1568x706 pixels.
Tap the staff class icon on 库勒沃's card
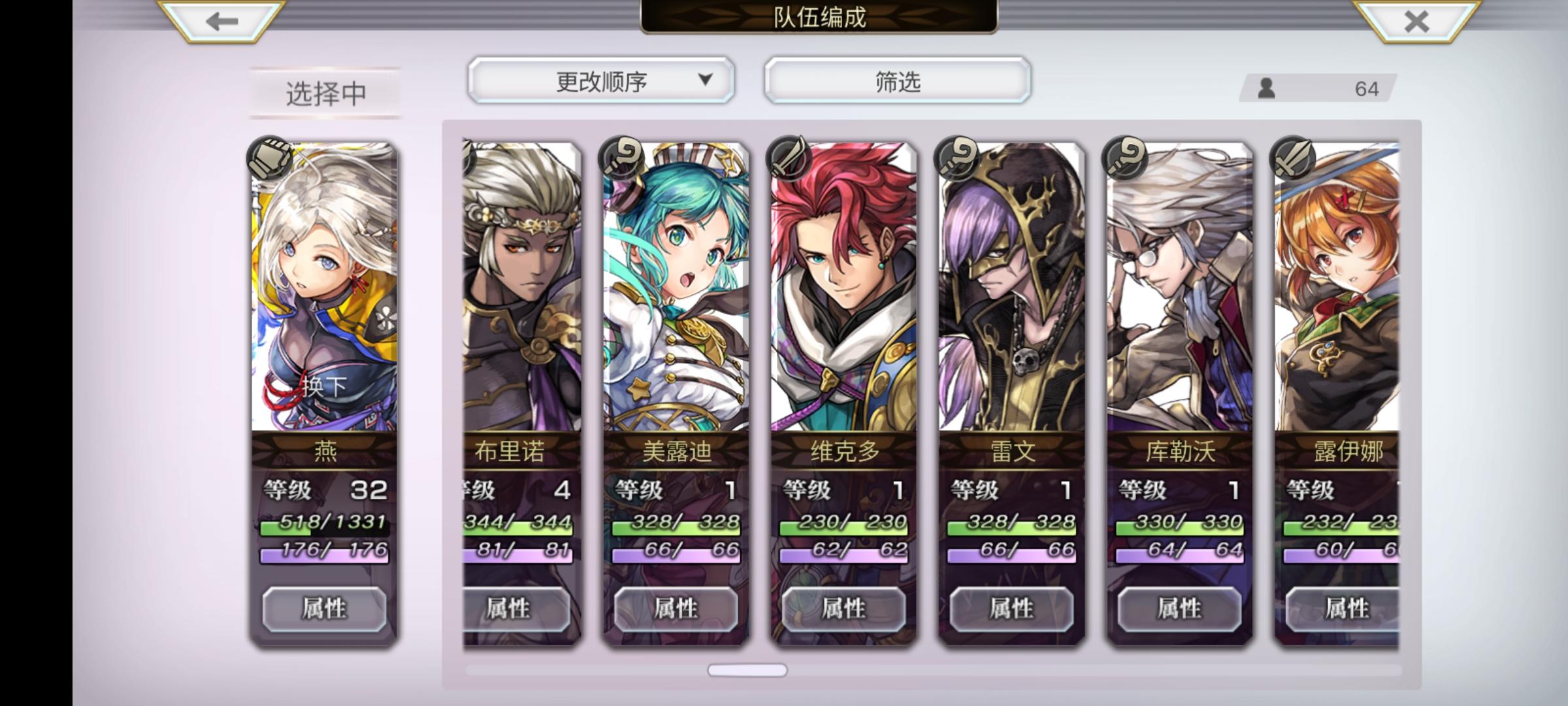(1124, 158)
